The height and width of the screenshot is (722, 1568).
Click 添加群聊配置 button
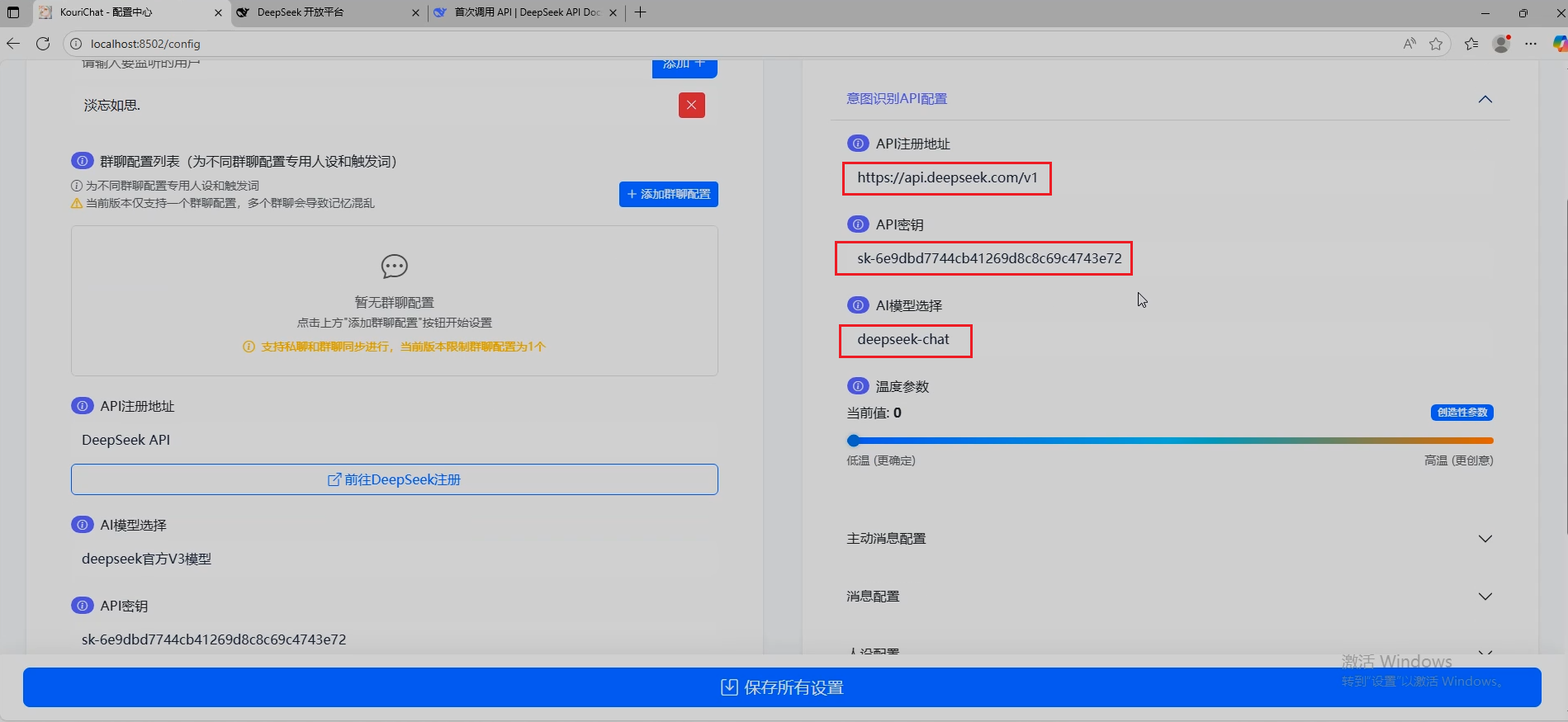668,194
